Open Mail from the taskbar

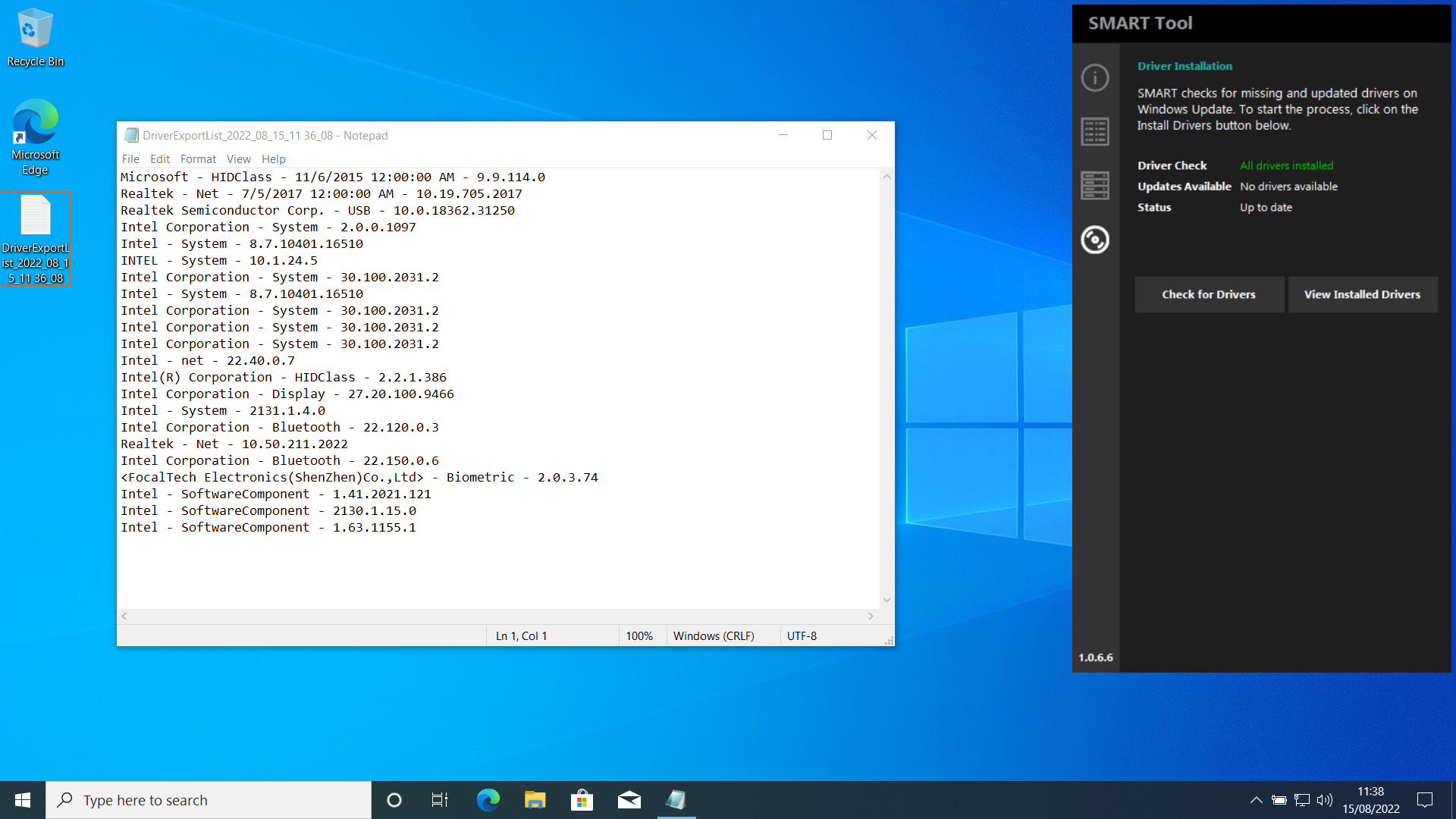coord(629,799)
